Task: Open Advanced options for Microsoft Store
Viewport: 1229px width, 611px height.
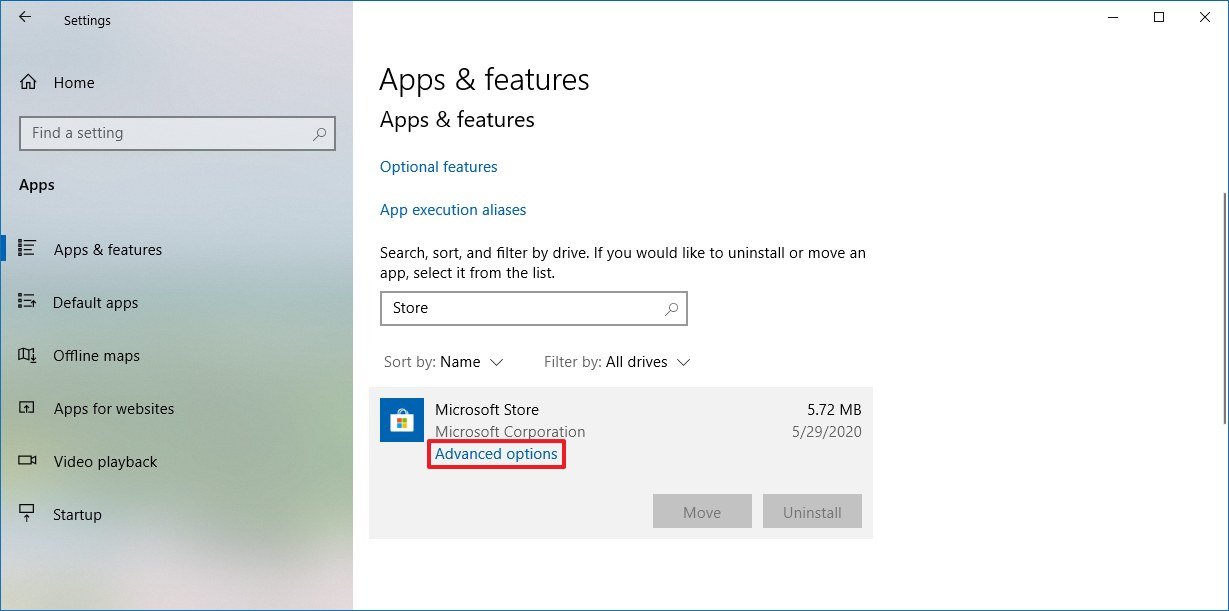Action: [x=496, y=453]
